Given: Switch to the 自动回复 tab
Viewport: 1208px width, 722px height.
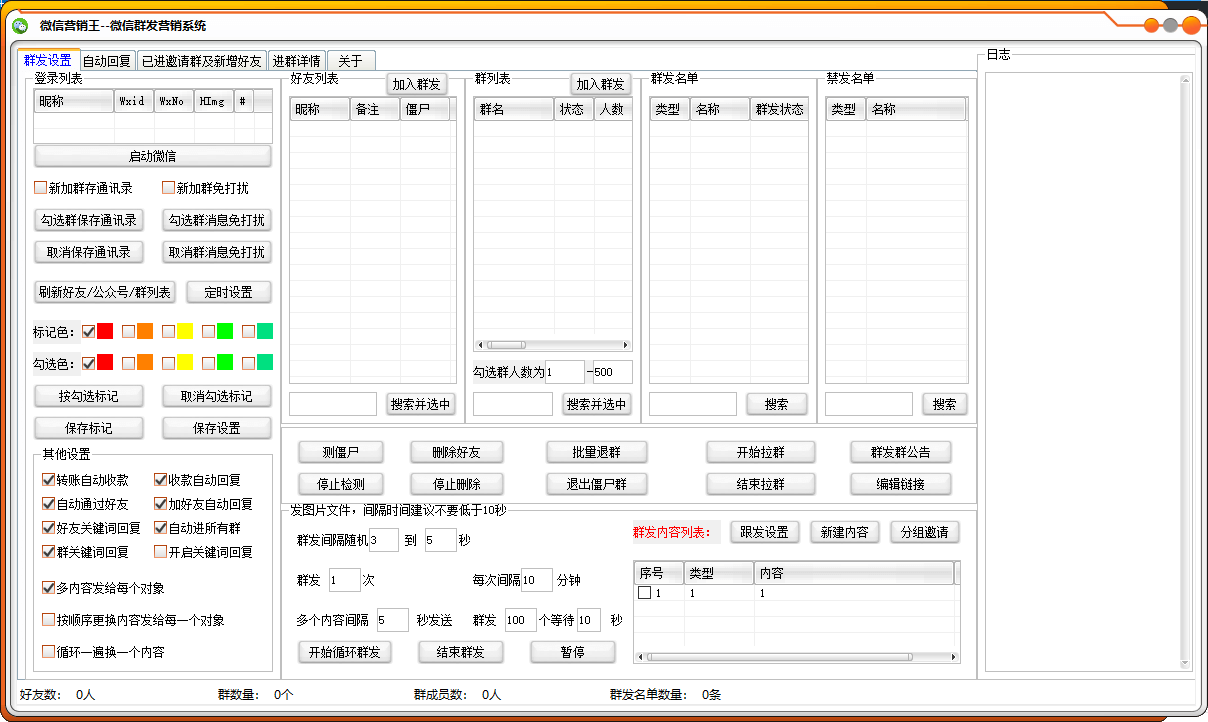Looking at the screenshot, I should (107, 60).
